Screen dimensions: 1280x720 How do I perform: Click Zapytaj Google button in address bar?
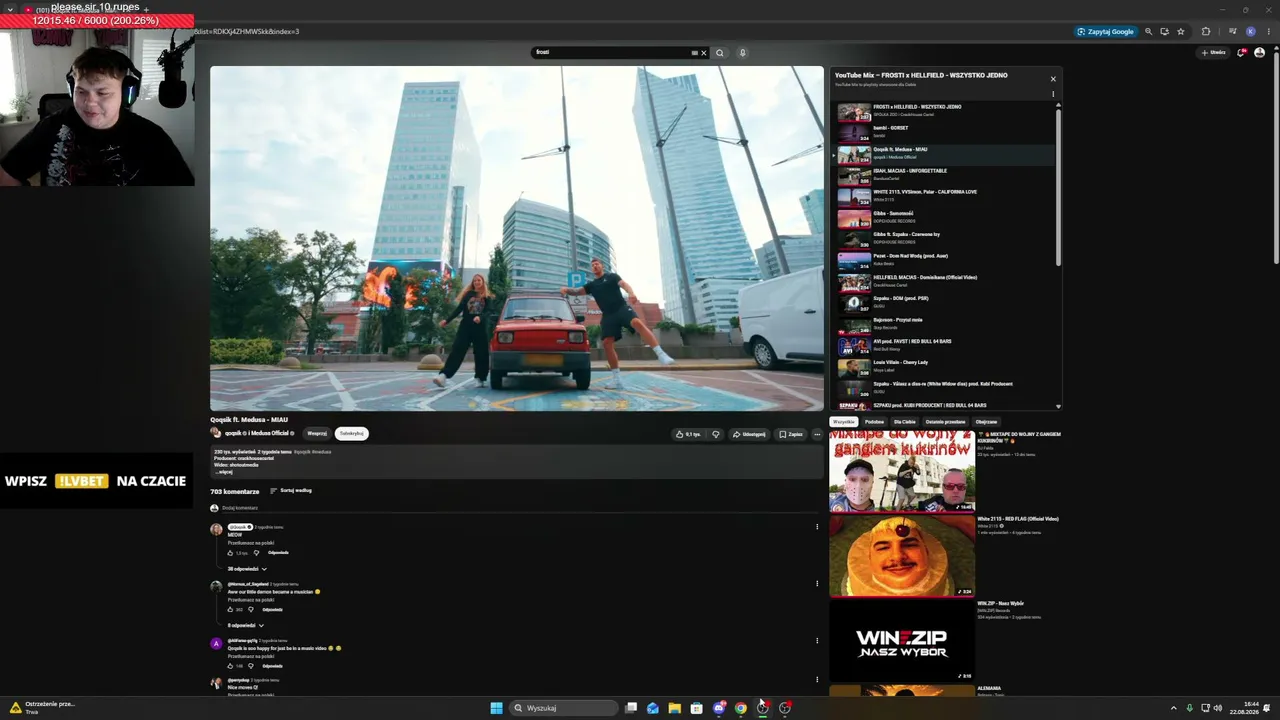1106,31
